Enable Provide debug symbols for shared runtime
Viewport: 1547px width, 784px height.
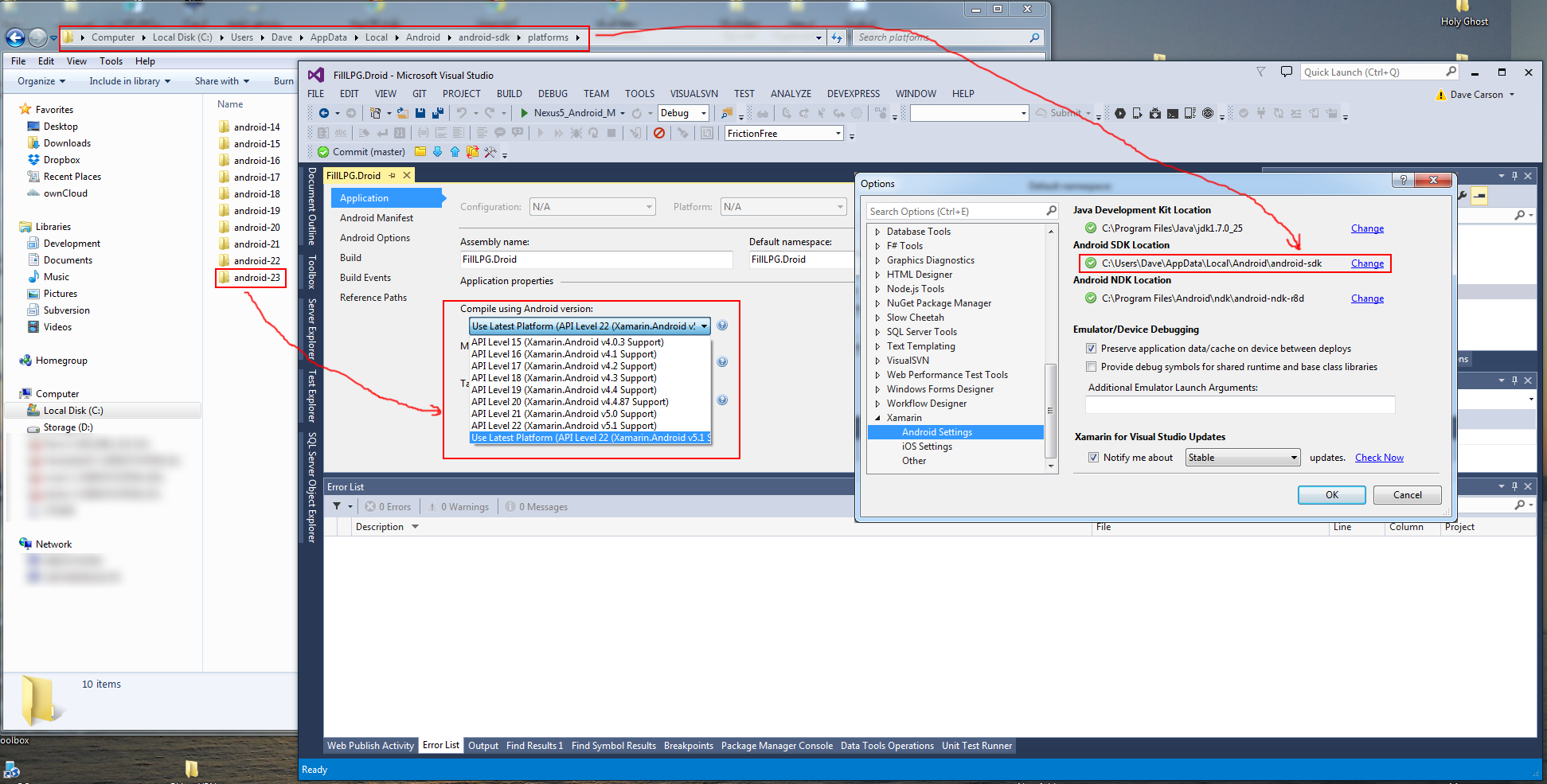click(x=1091, y=366)
